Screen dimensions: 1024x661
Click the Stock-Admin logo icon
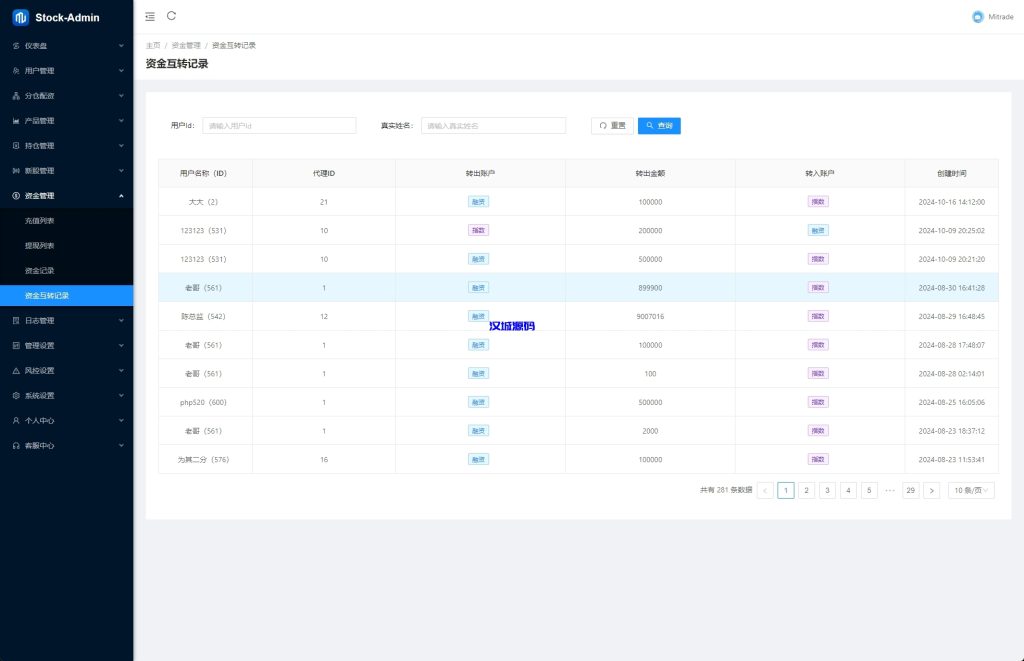click(20, 17)
